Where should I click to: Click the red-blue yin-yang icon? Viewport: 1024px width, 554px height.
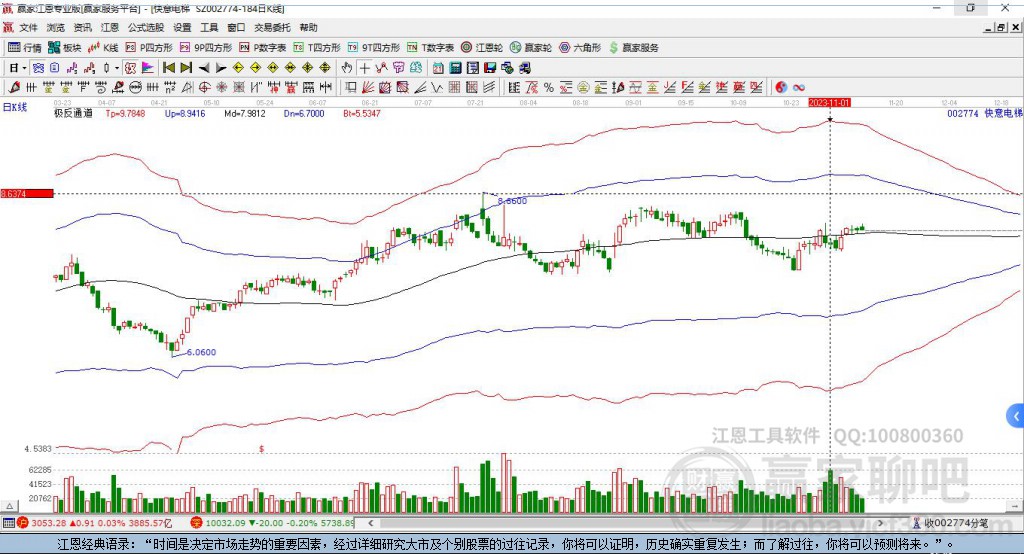(x=781, y=88)
